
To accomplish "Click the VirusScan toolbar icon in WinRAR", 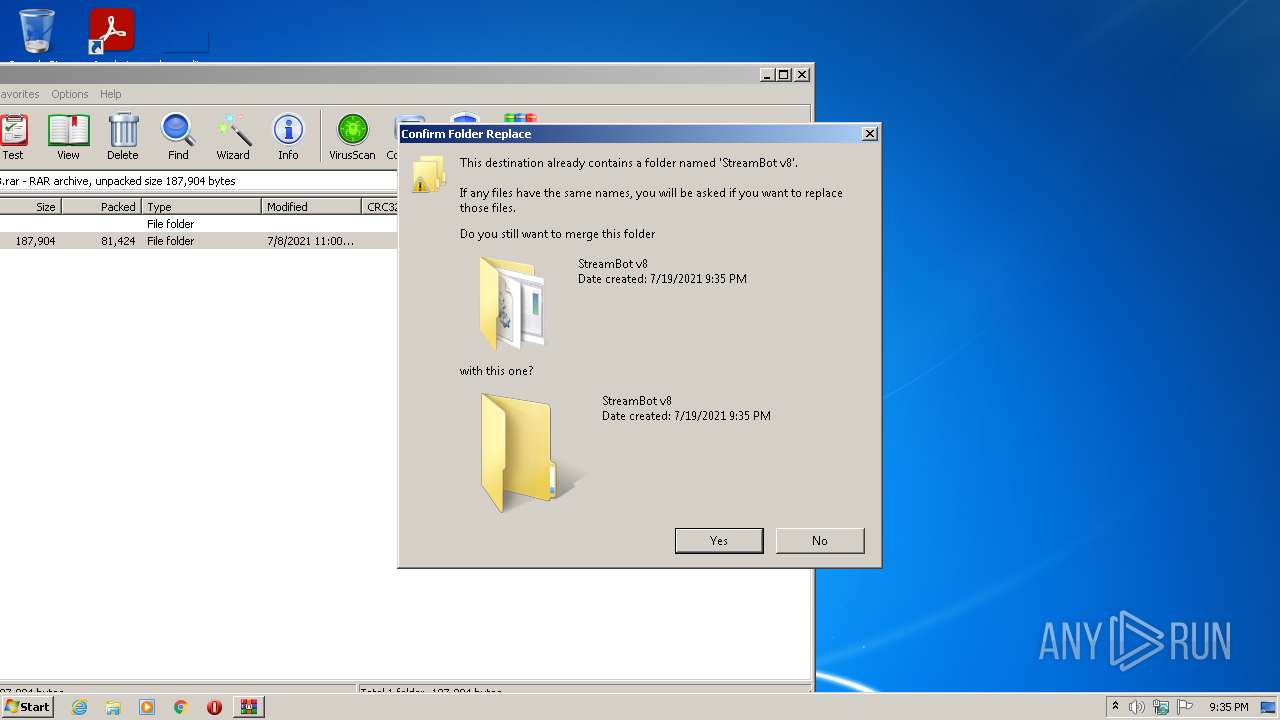I will (352, 137).
